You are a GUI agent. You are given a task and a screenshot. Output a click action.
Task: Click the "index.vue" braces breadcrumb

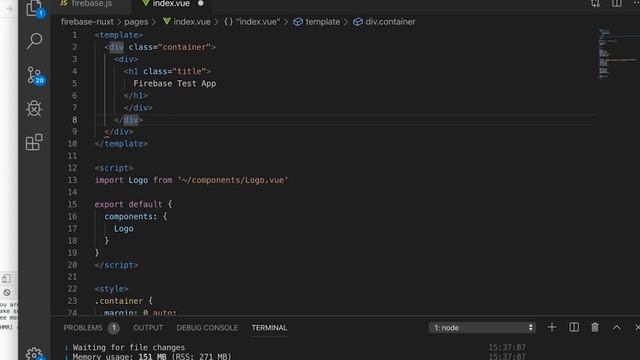click(252, 22)
